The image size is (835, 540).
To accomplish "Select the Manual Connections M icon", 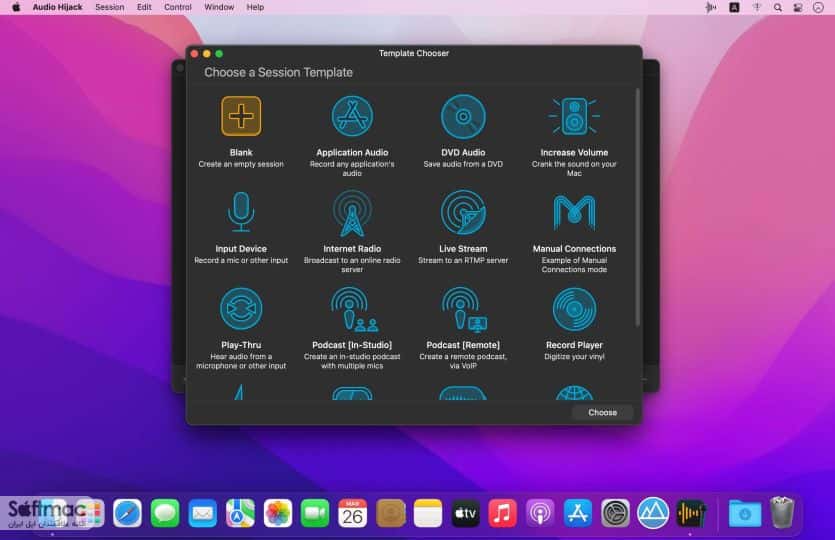I will (574, 212).
